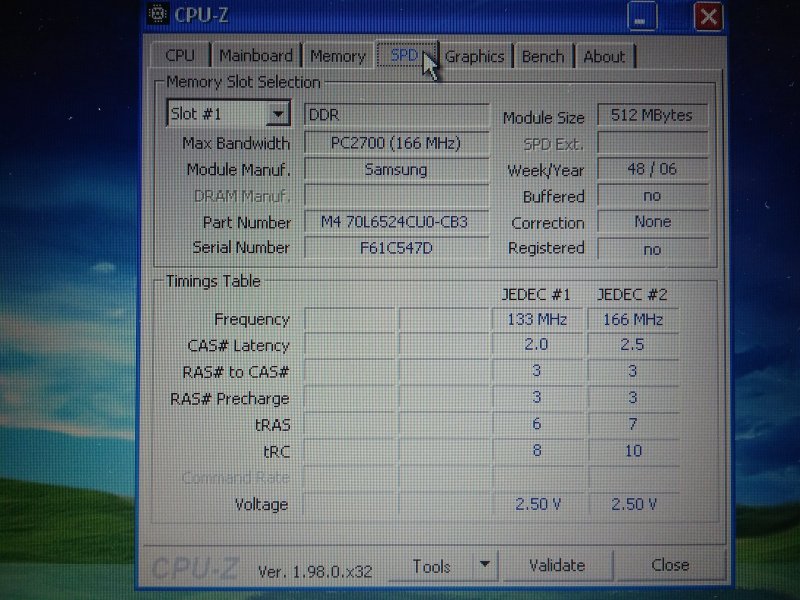
Task: Close CPU-Z with the red X
Action: (707, 16)
